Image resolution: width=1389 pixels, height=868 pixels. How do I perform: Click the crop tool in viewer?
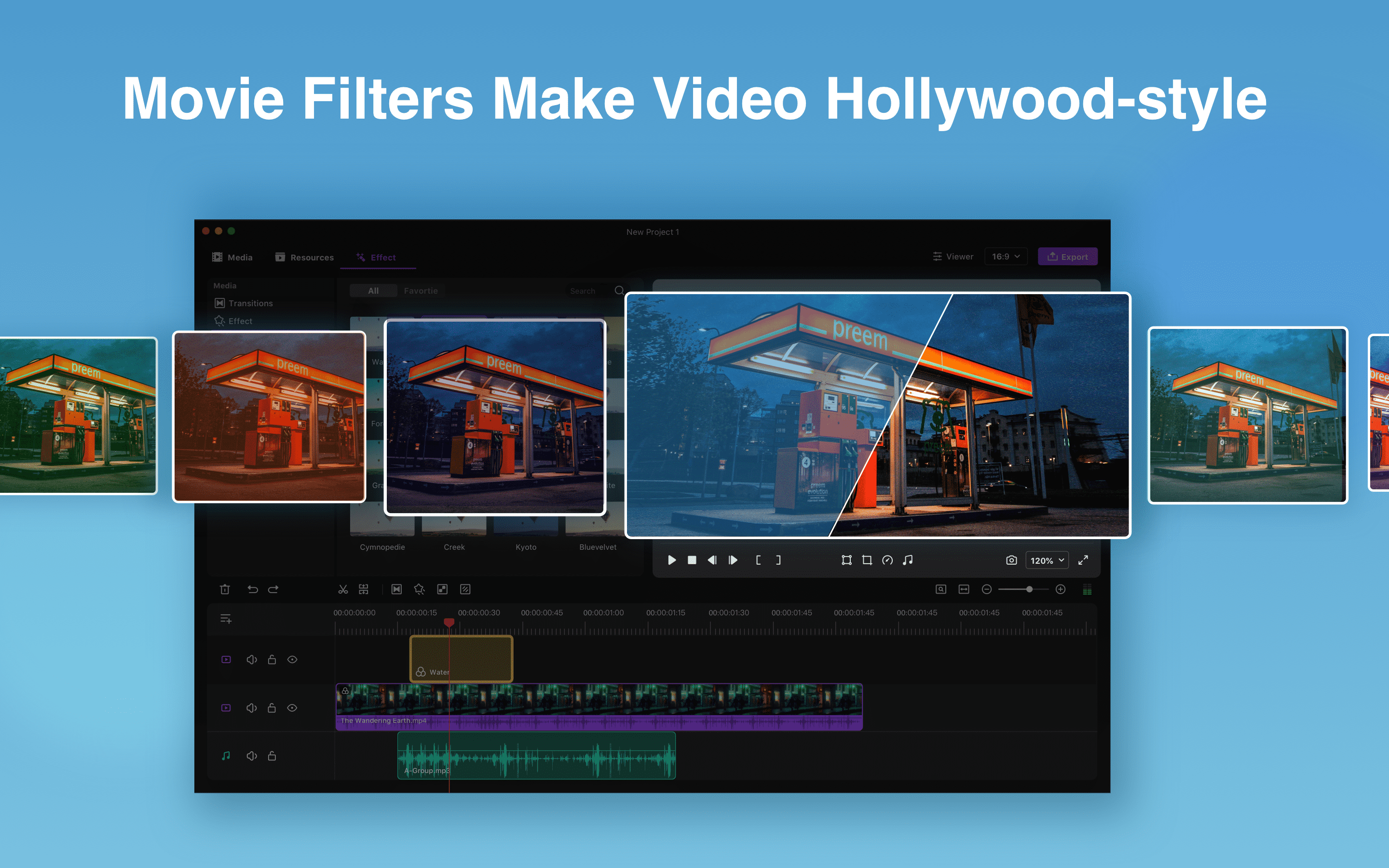pyautogui.click(x=867, y=560)
